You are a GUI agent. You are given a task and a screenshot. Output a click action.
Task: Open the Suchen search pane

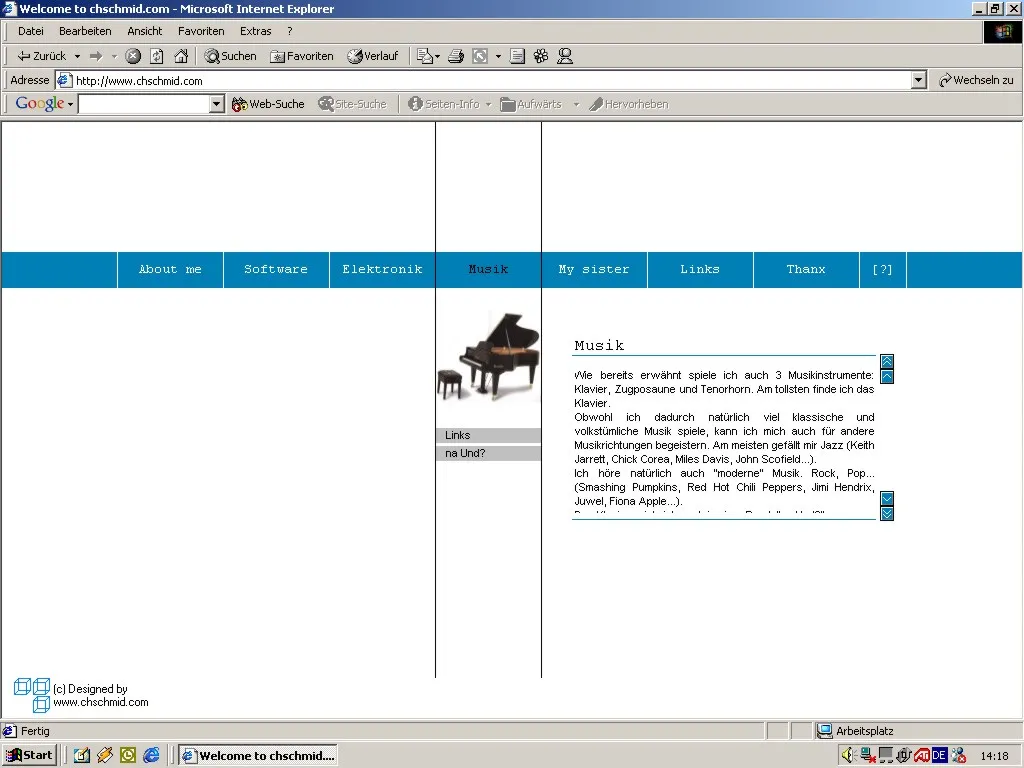231,56
